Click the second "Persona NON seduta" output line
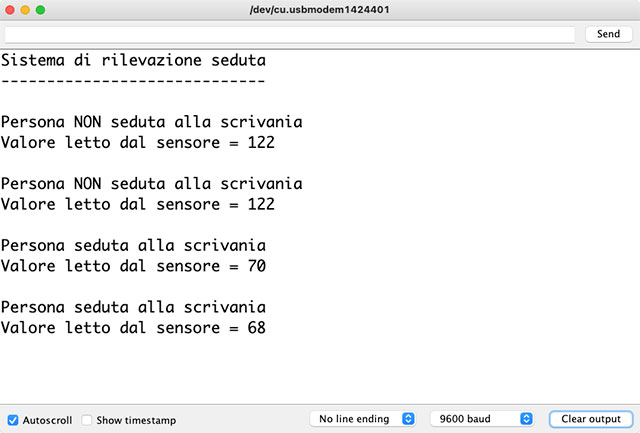 point(152,184)
